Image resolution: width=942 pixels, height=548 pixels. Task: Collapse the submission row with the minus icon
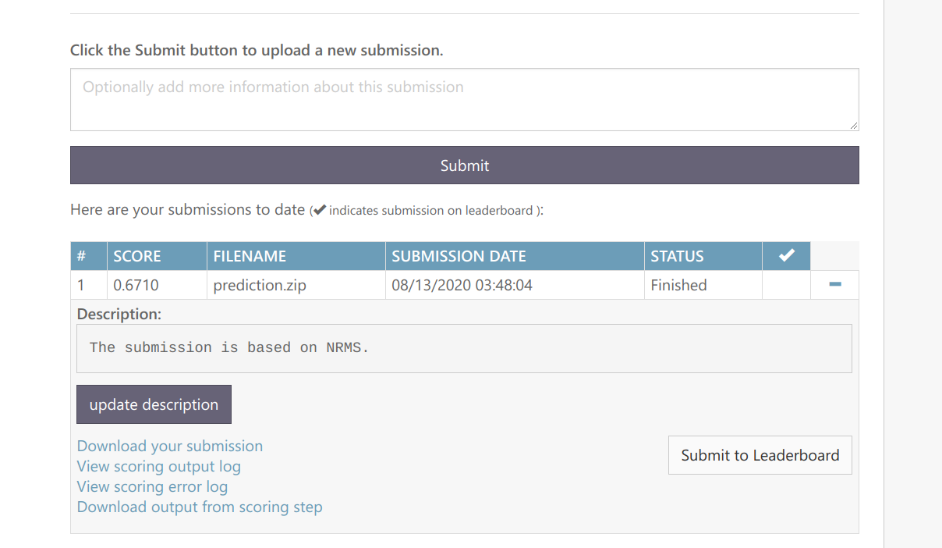(x=835, y=285)
